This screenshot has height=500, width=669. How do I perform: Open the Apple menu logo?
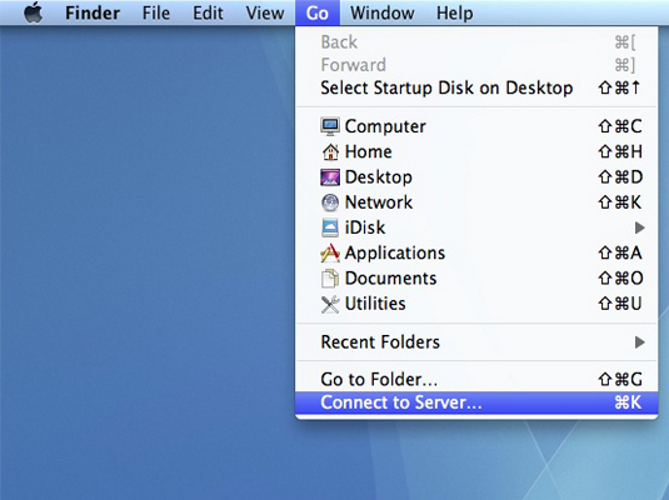[33, 13]
